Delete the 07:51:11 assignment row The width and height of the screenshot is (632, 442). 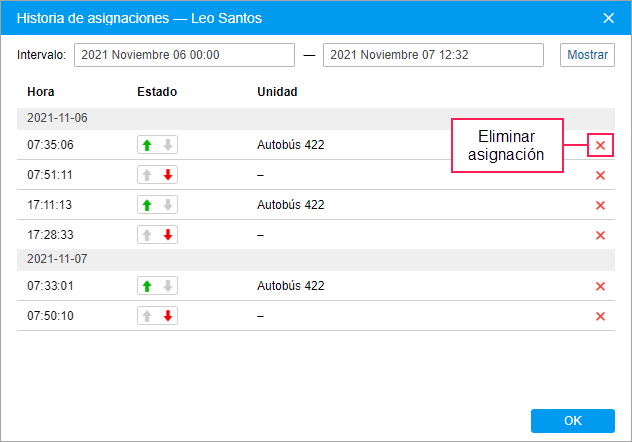click(600, 176)
